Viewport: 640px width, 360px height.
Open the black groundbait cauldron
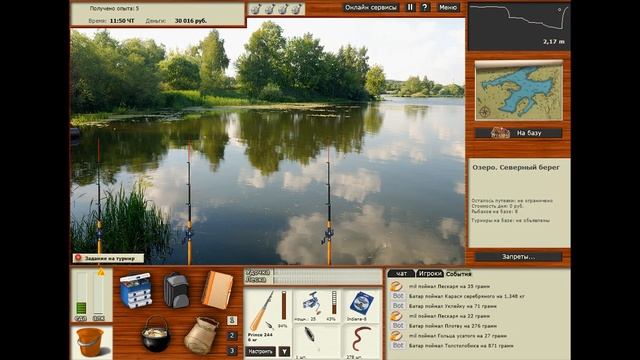coord(156,334)
